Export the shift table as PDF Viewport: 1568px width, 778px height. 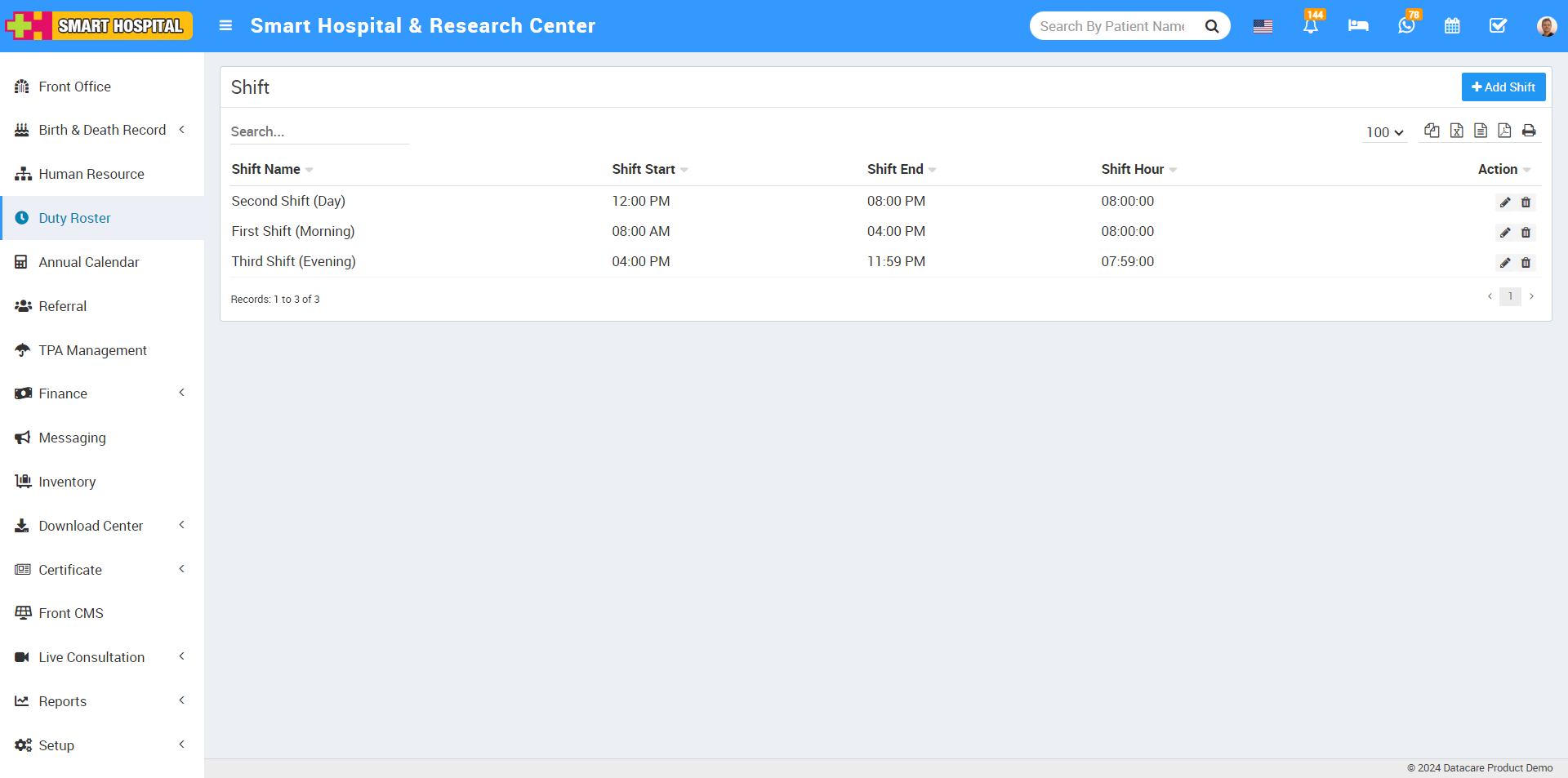[x=1506, y=131]
